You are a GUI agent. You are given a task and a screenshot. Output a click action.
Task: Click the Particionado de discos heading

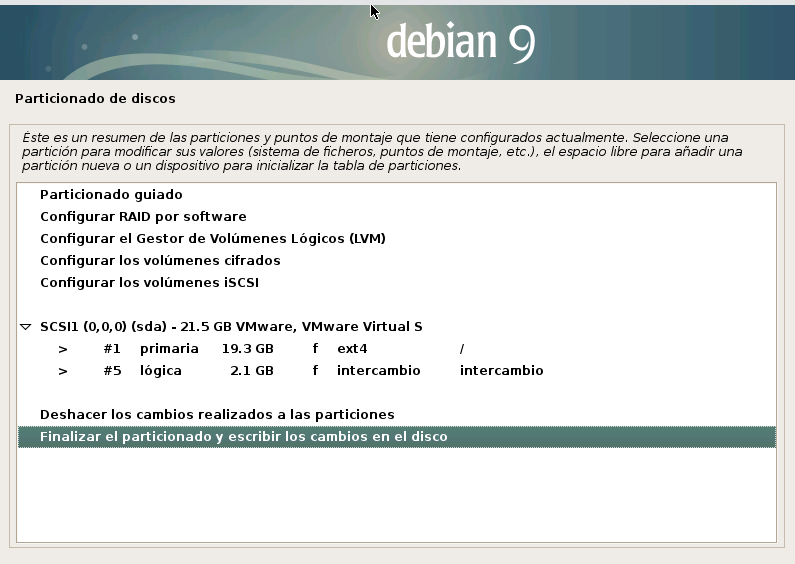point(95,98)
